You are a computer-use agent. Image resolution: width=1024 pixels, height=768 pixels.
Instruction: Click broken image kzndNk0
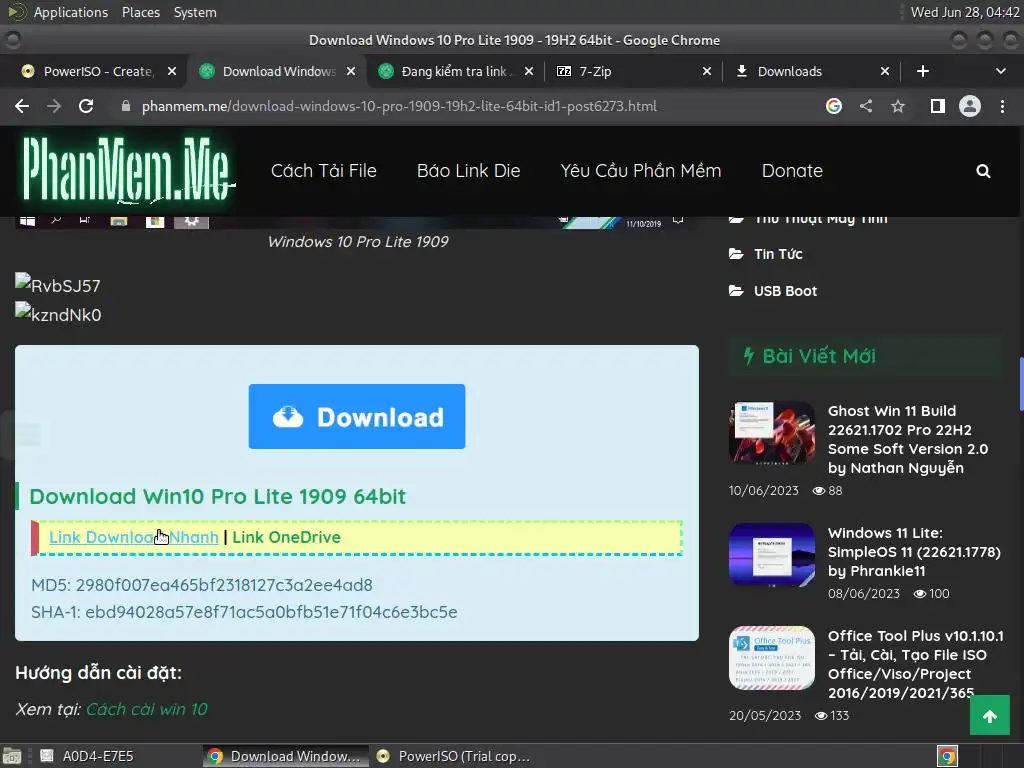click(x=58, y=313)
